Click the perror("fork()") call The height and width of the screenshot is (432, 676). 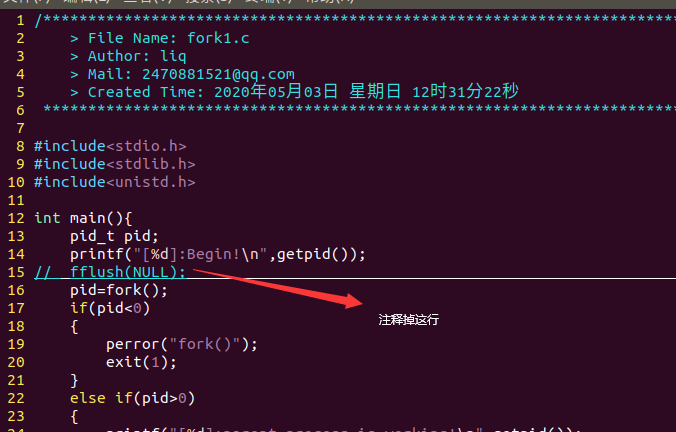(x=182, y=344)
